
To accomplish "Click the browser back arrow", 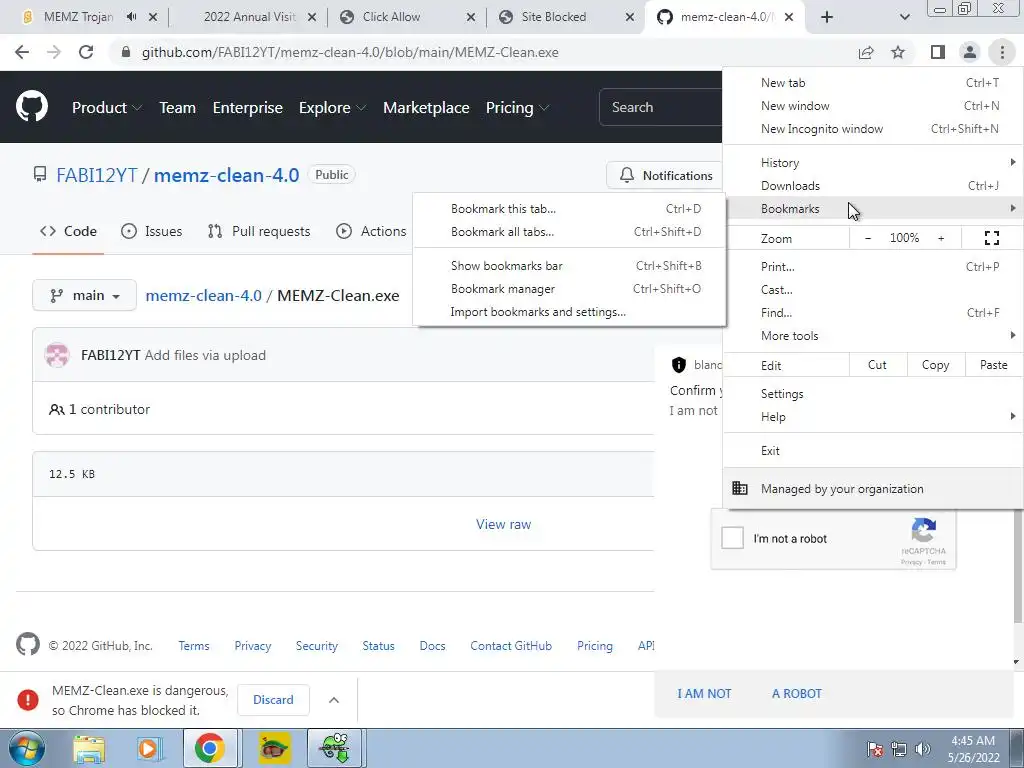I will [x=22, y=52].
